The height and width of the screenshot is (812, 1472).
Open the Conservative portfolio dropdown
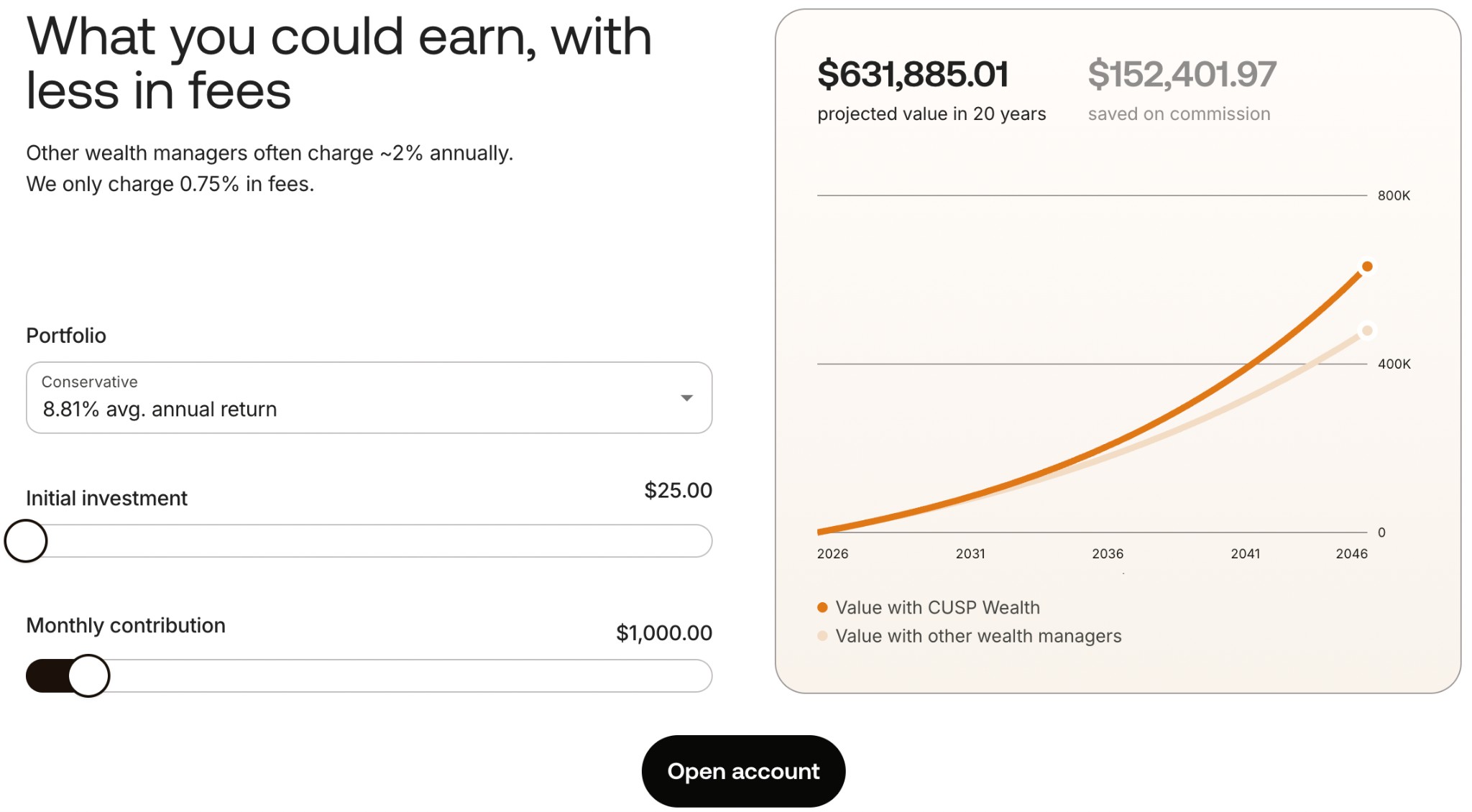pos(369,397)
